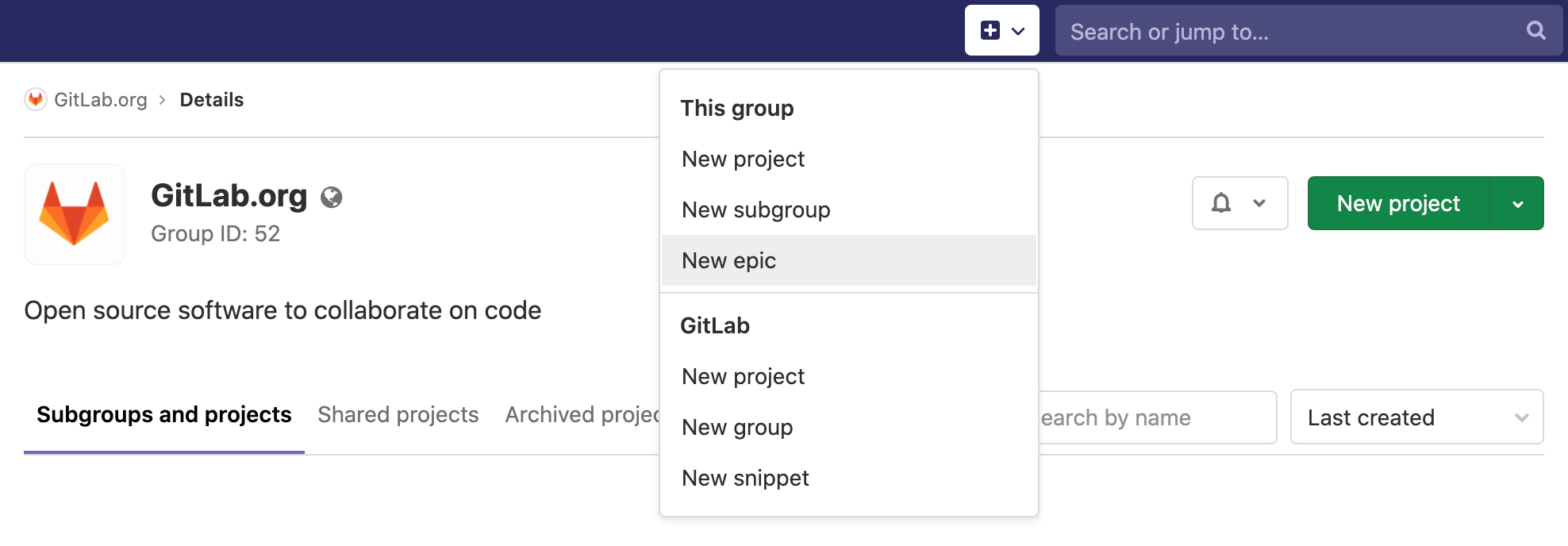The width and height of the screenshot is (1568, 546).
Task: Click the GitLab fox avatar logo
Action: 75,214
